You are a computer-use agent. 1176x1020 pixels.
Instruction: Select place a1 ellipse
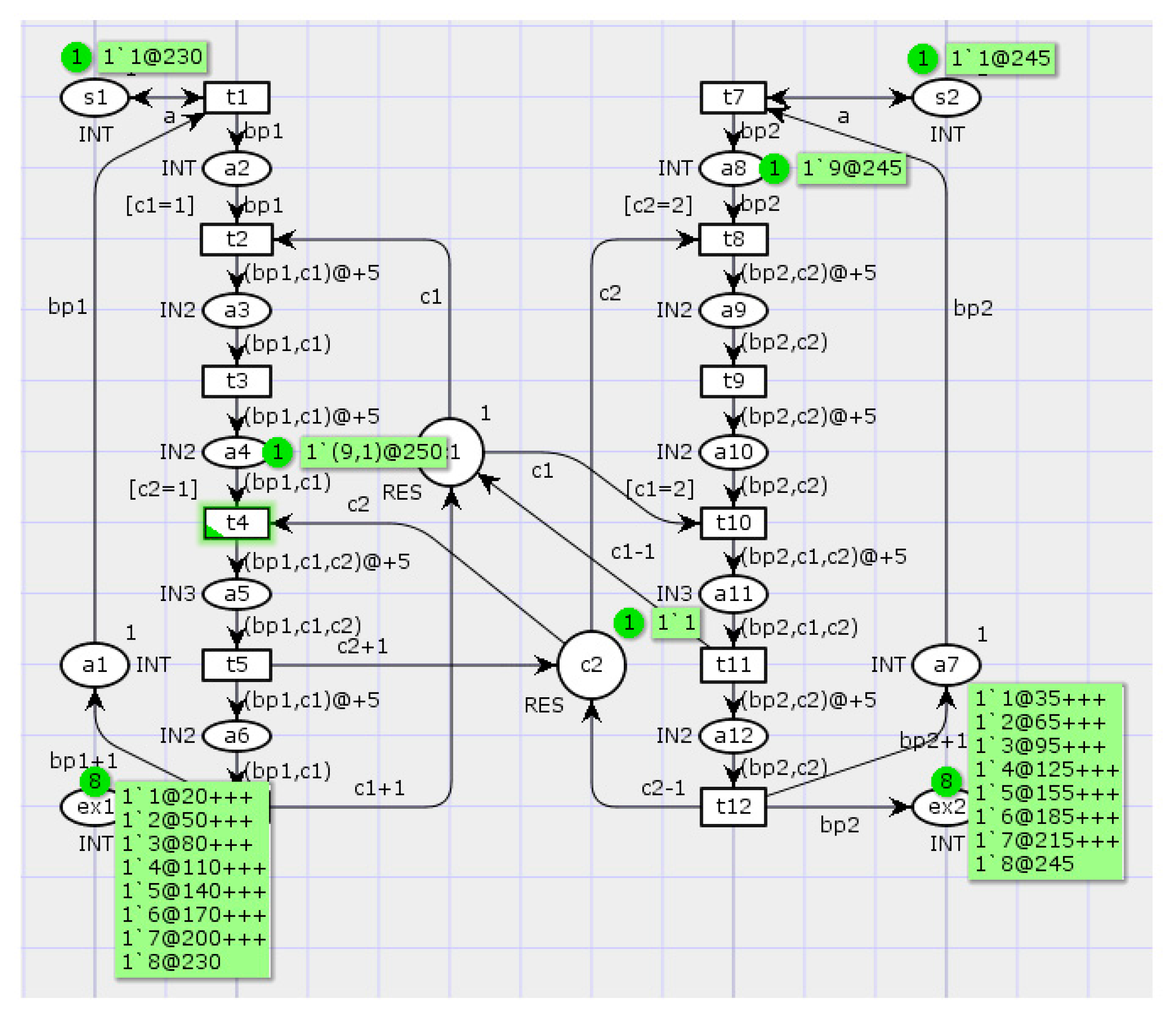coord(94,665)
